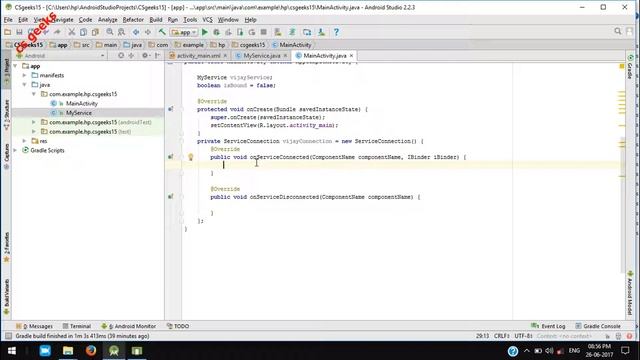Toggle the read-only lock icon in status bar
640x360 pixels.
[x=608, y=336]
